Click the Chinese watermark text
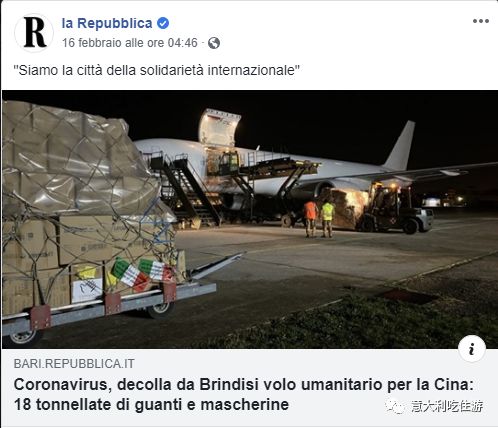Image resolution: width=498 pixels, height=428 pixels. [447, 406]
